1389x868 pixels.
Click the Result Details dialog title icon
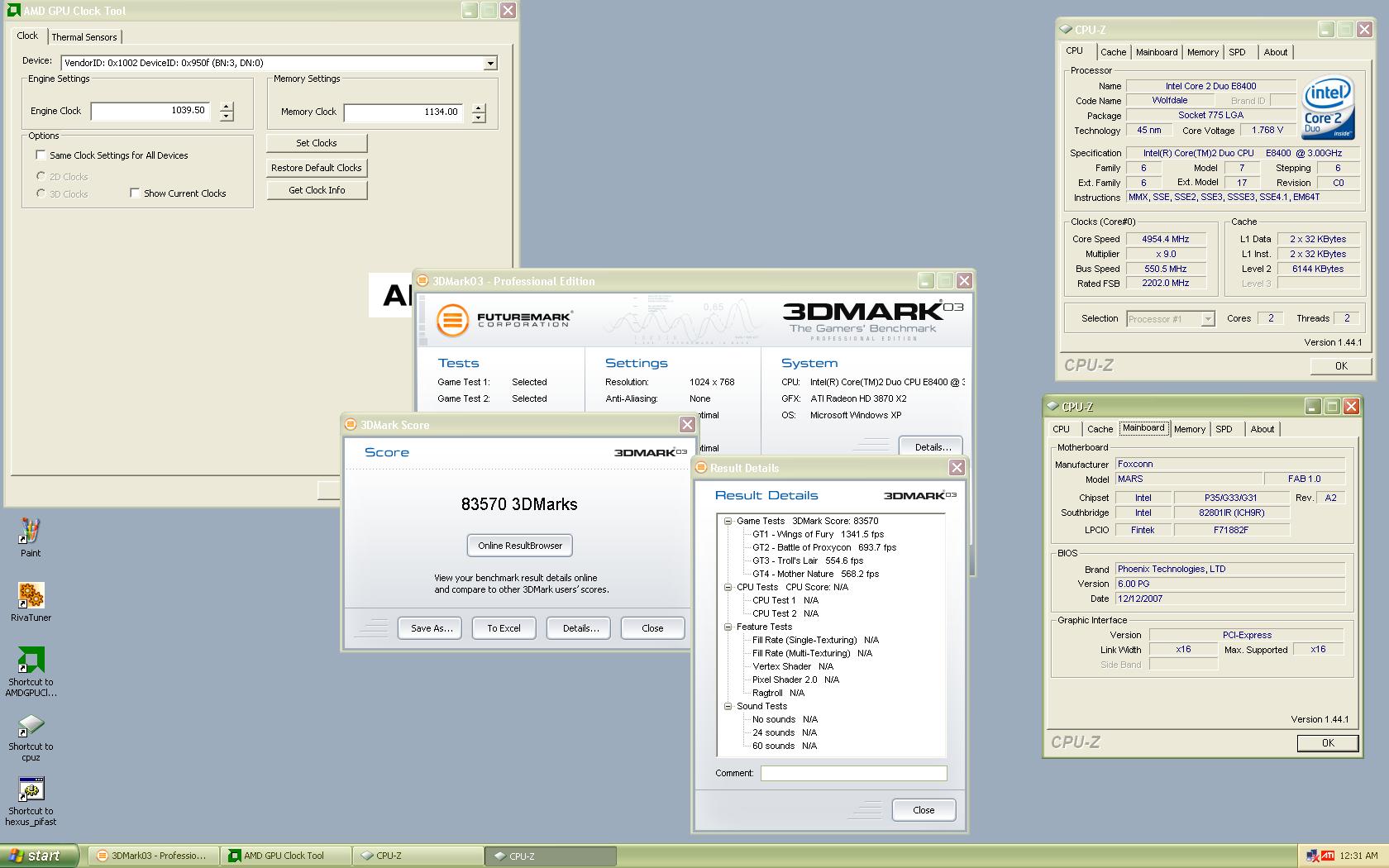point(701,468)
